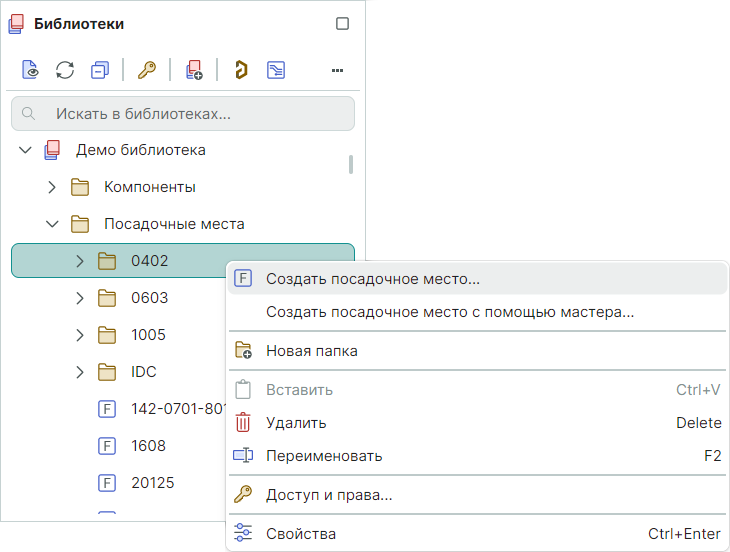Click the brown logo toolbar icon
This screenshot has height=552, width=730.
240,70
